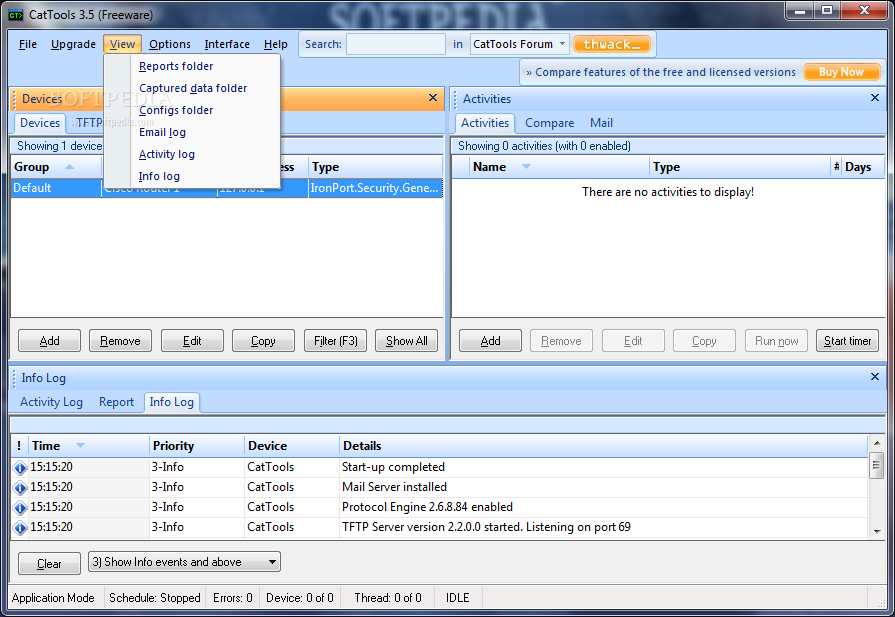Click the Filter (F3) button
895x617 pixels.
335,341
